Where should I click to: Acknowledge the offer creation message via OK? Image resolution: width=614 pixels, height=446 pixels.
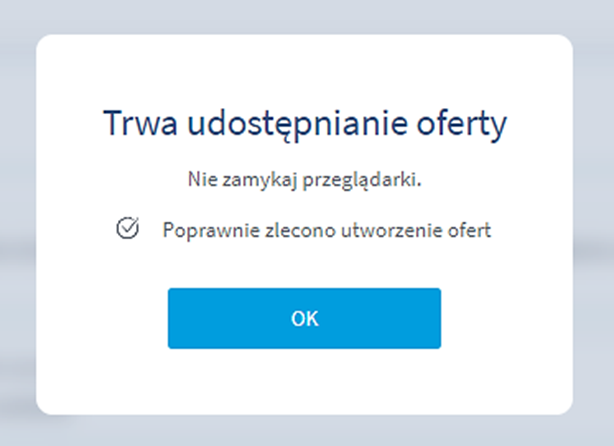click(304, 318)
